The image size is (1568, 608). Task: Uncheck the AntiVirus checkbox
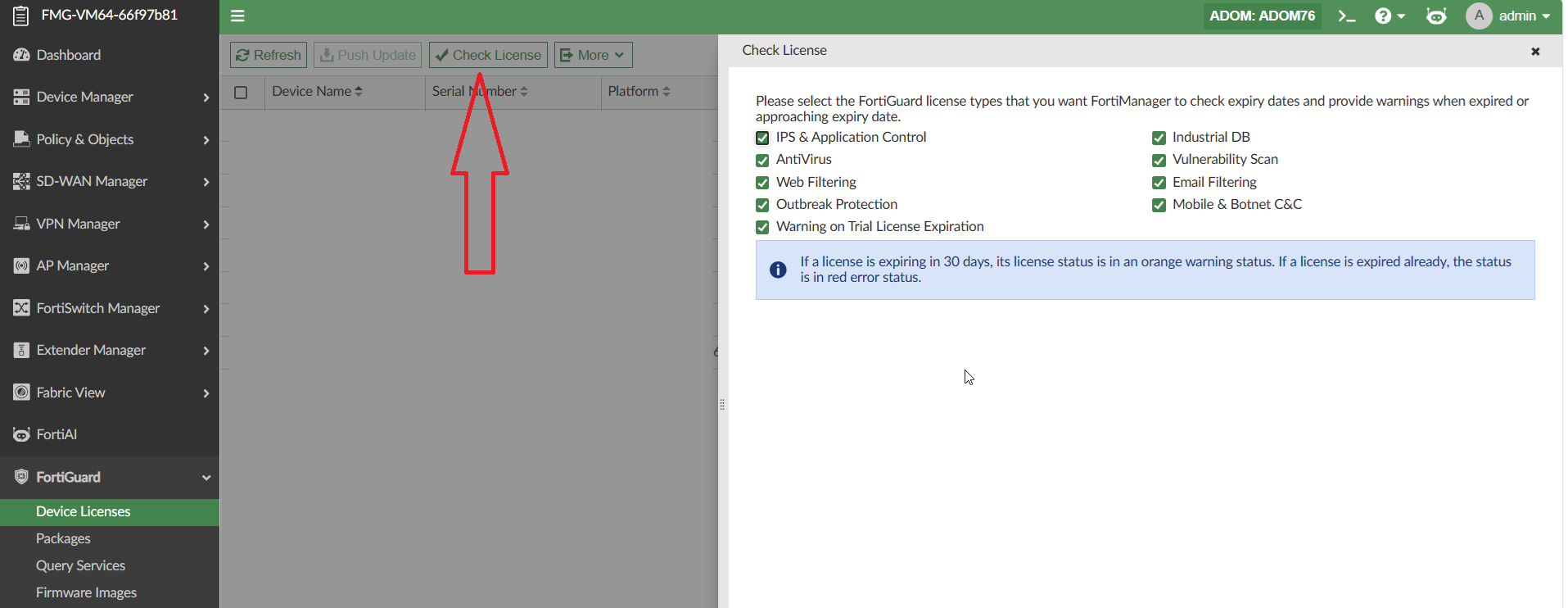(x=762, y=160)
